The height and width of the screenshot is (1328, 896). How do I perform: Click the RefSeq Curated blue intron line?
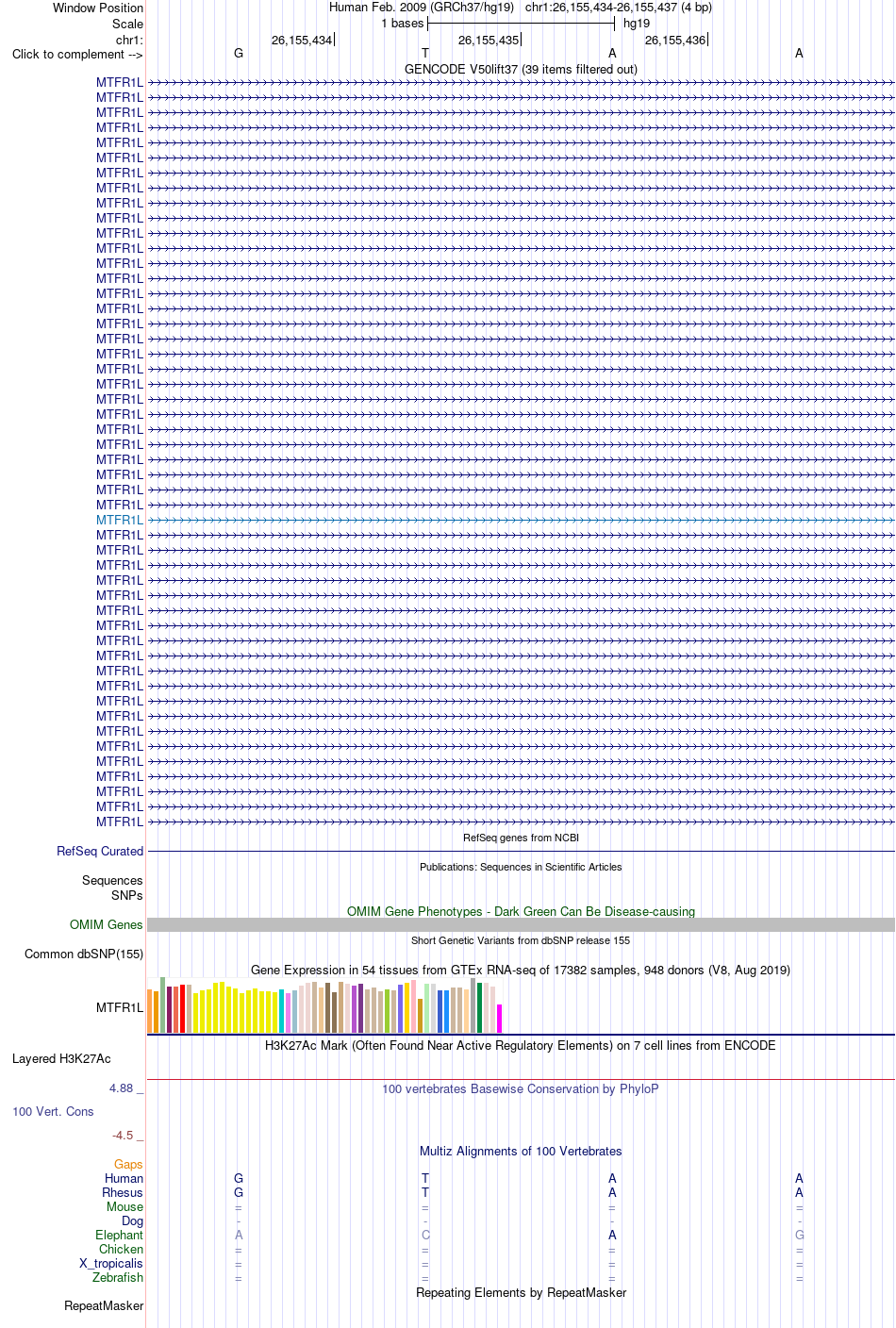pyautogui.click(x=521, y=851)
